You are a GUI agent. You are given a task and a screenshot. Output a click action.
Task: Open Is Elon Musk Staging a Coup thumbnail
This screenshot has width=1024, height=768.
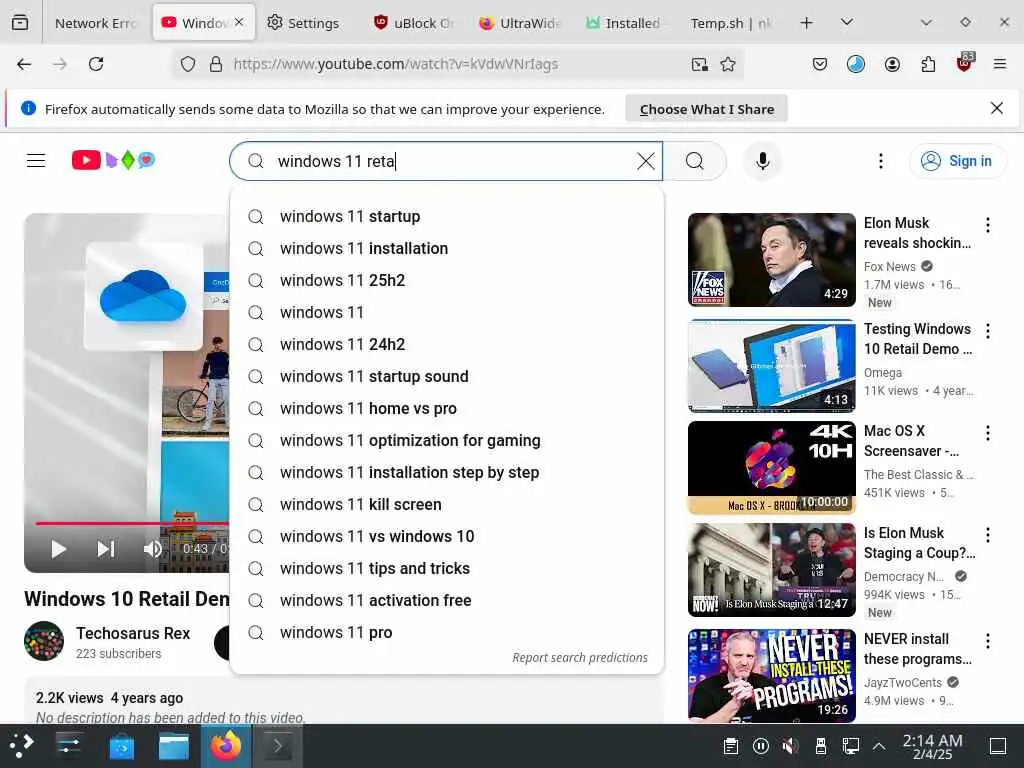click(x=771, y=570)
